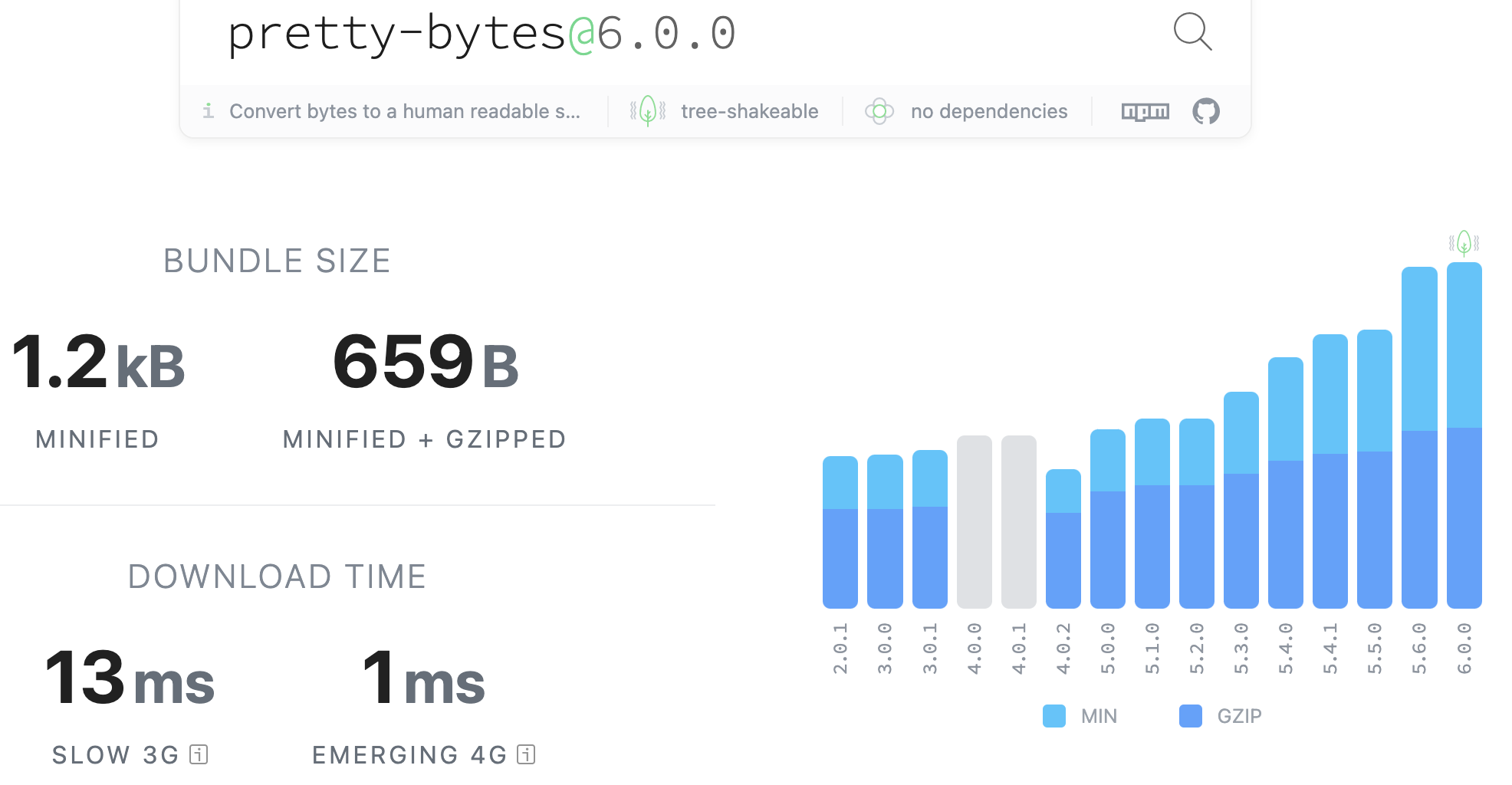
Task: Click the '1.2 kB' minified size value
Action: [x=98, y=361]
